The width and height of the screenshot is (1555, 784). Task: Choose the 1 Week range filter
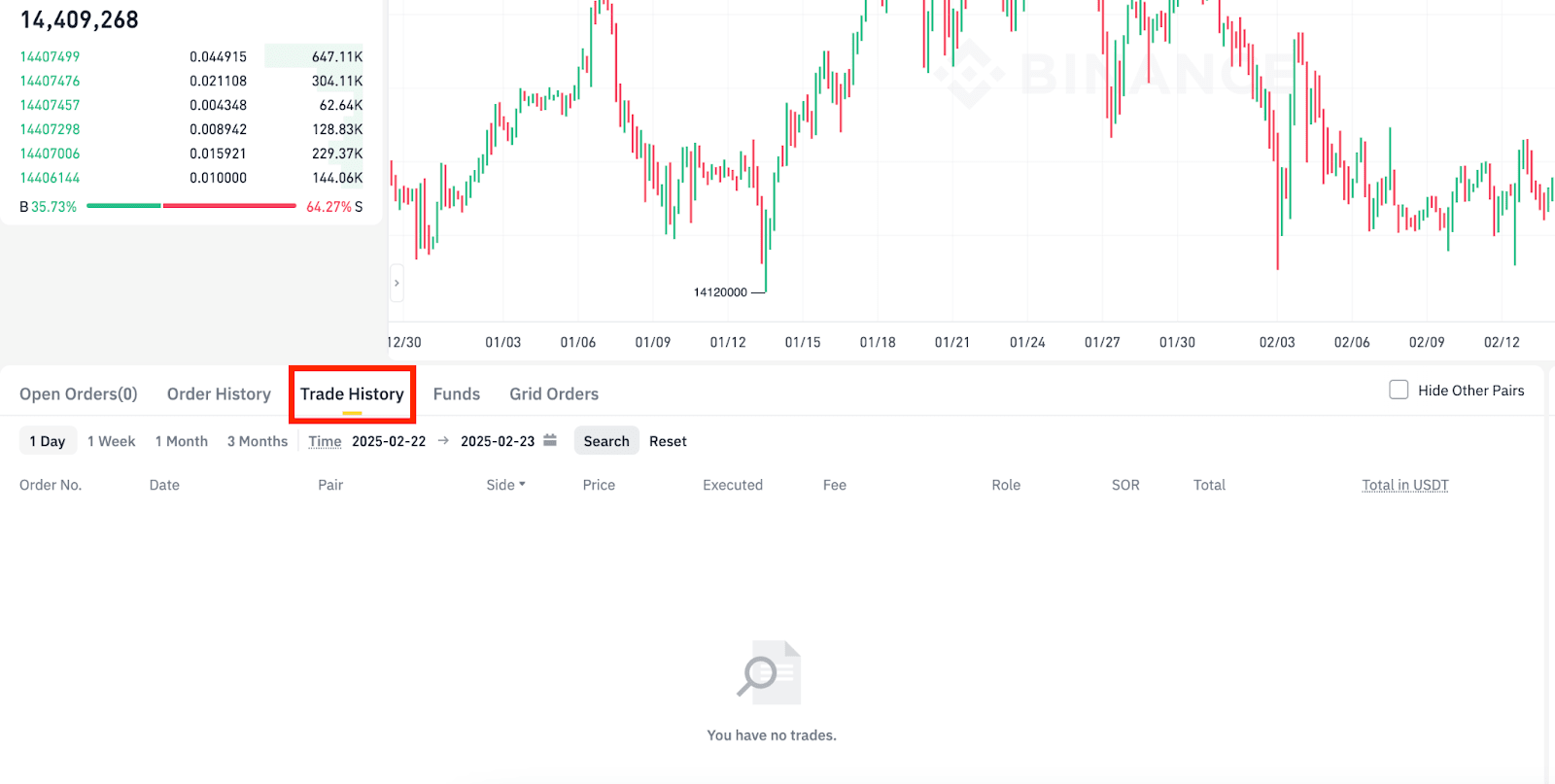(112, 441)
